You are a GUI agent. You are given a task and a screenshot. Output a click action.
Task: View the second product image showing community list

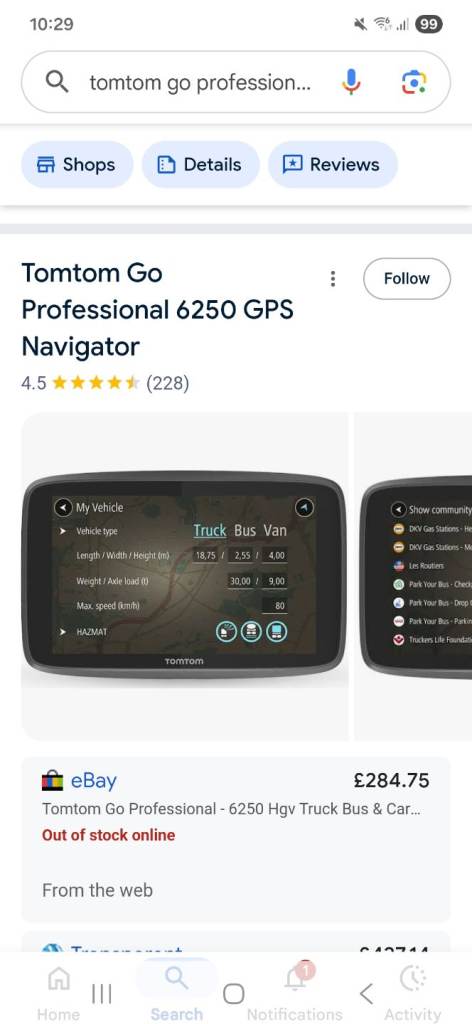tap(413, 577)
